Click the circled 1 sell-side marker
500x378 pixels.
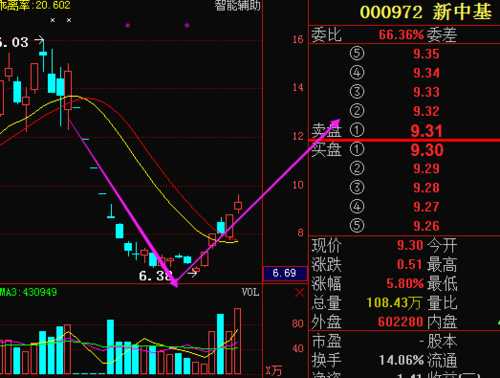pos(357,130)
